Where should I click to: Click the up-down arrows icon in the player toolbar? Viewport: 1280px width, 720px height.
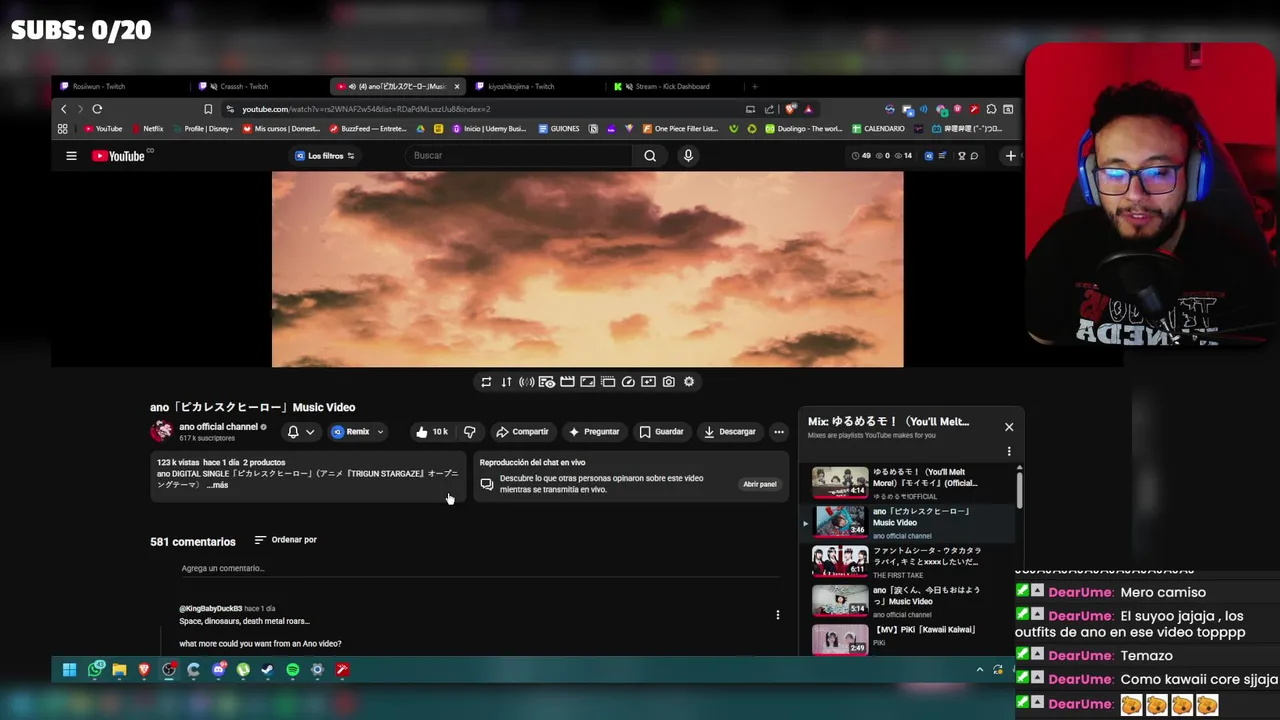pyautogui.click(x=506, y=382)
